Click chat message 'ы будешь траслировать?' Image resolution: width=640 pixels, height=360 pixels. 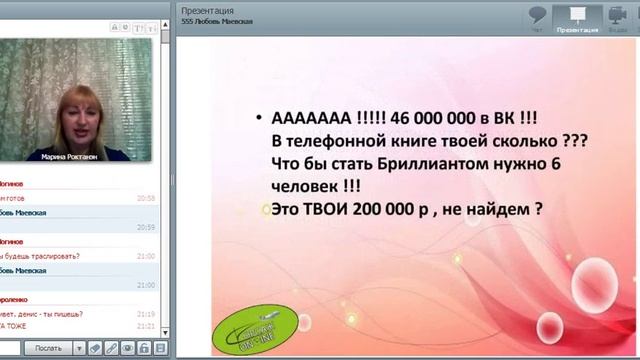click(40, 256)
